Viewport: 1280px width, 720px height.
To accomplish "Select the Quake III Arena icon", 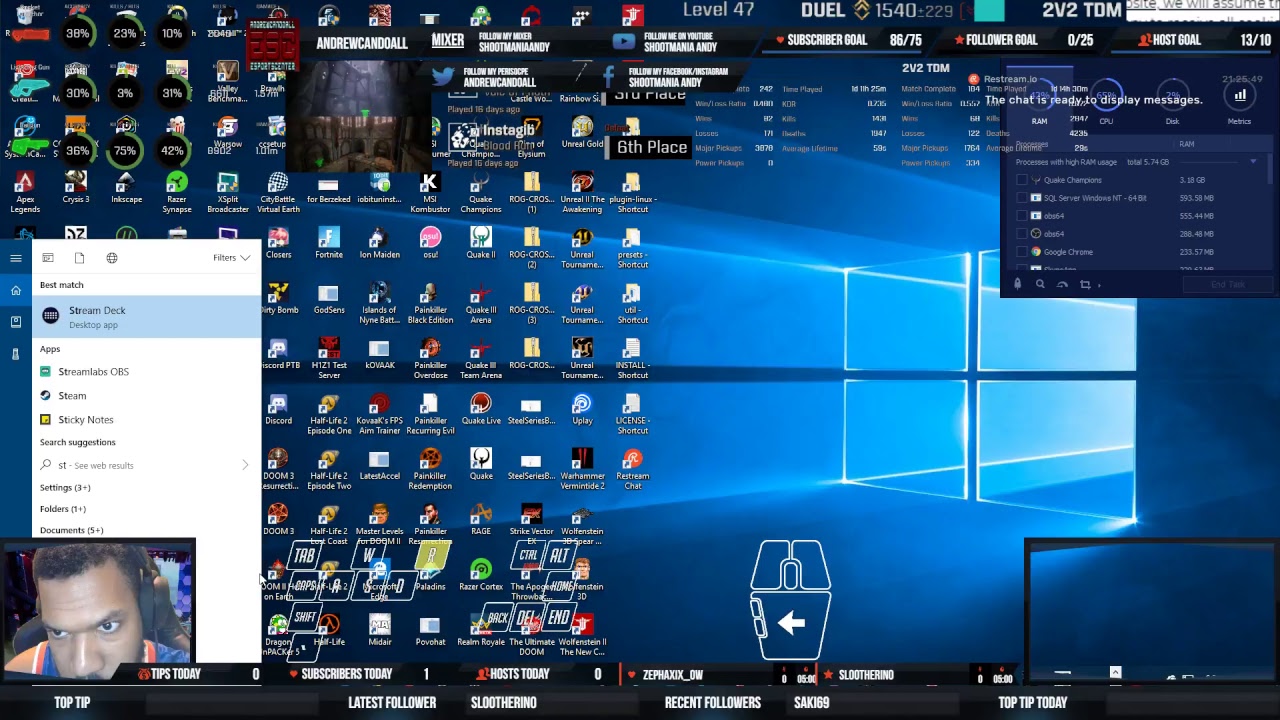I will pos(481,303).
